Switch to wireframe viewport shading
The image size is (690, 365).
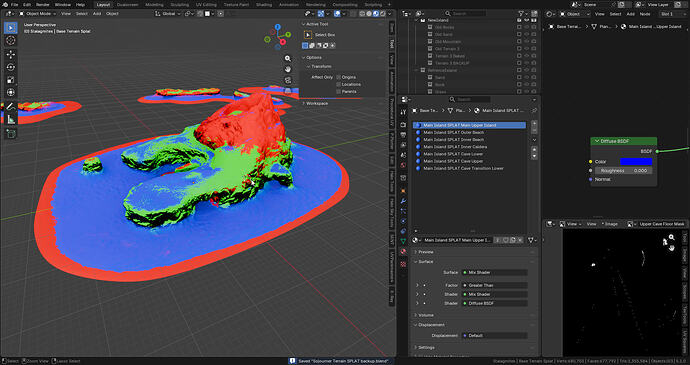362,14
